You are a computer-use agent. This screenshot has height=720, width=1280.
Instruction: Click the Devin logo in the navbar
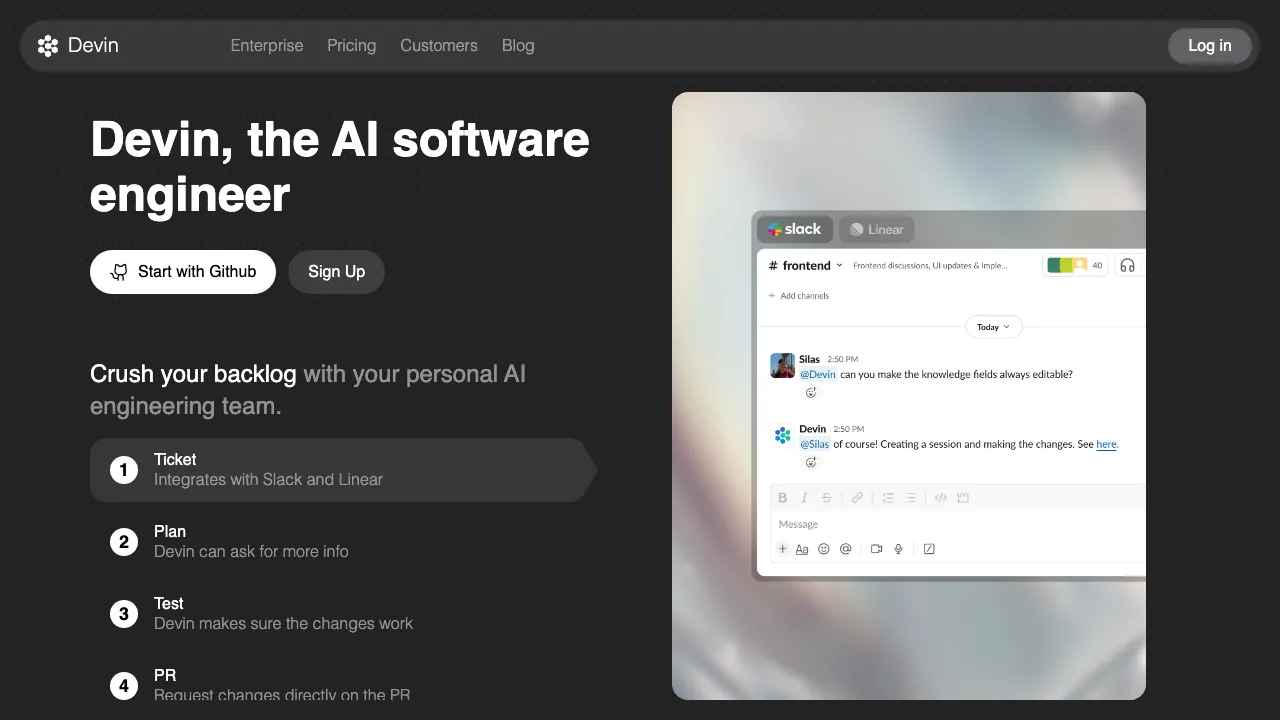[78, 45]
